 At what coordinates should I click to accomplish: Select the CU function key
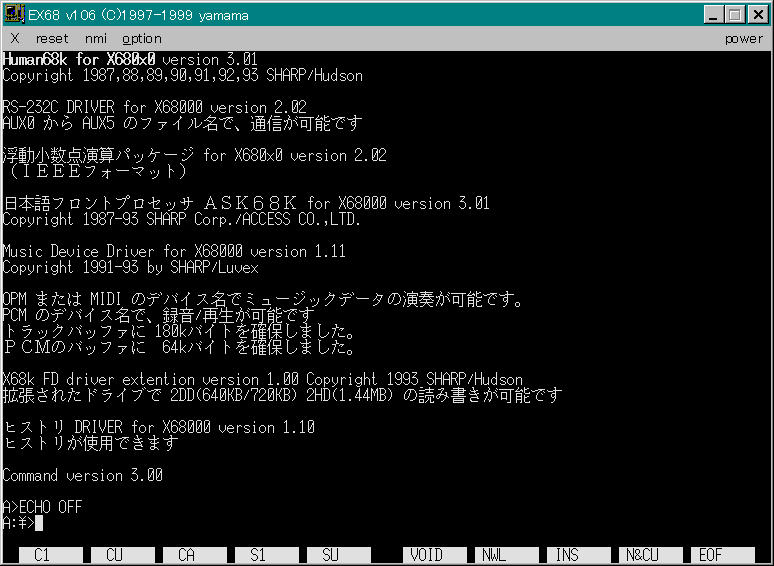(114, 554)
